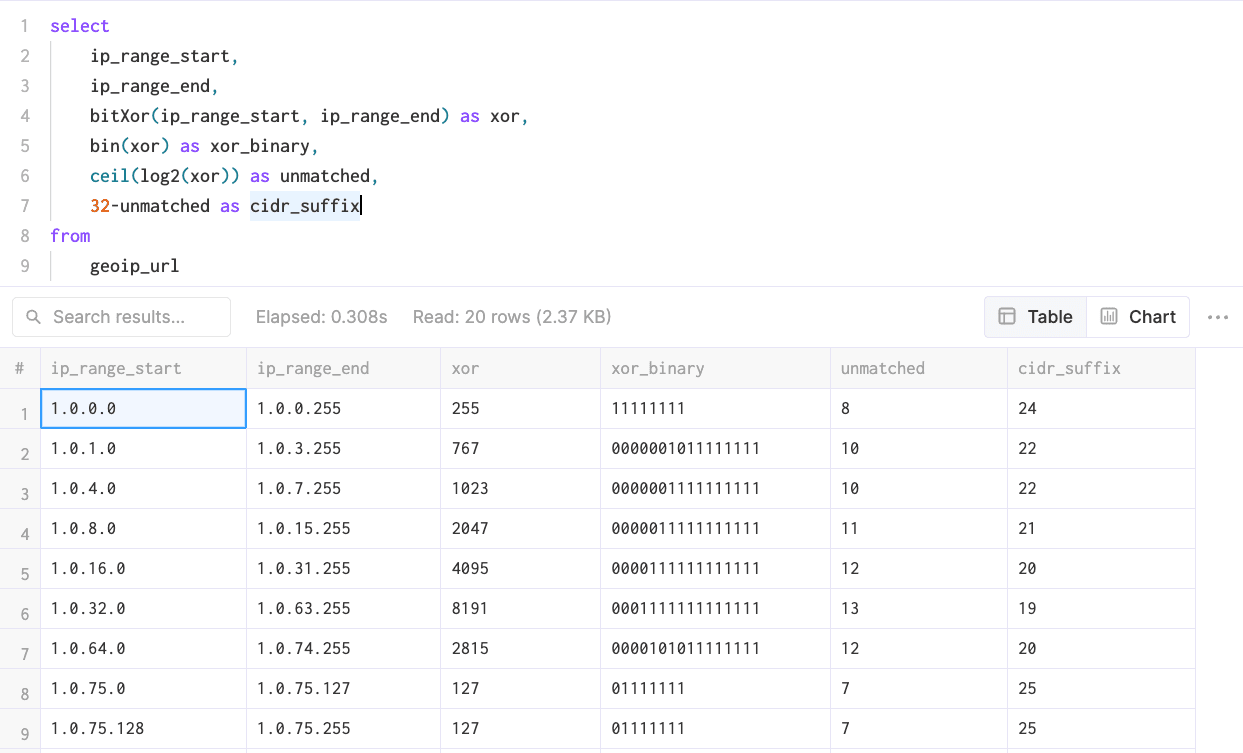Screen dimensions: 1243x753
Task: Click the ip_range_start column header
Action: coord(116,368)
